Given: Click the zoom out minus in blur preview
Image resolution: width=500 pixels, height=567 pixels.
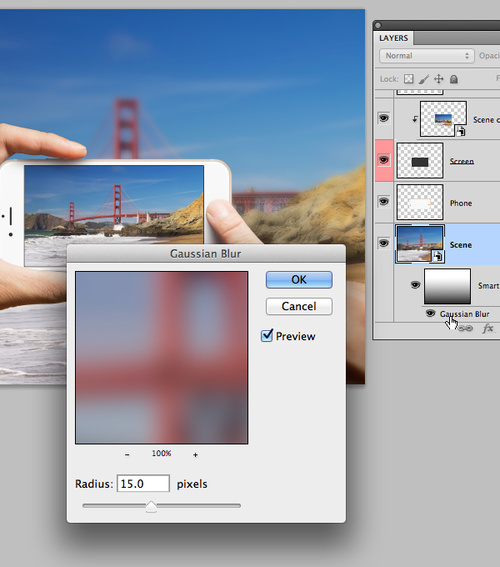Looking at the screenshot, I should coord(127,455).
